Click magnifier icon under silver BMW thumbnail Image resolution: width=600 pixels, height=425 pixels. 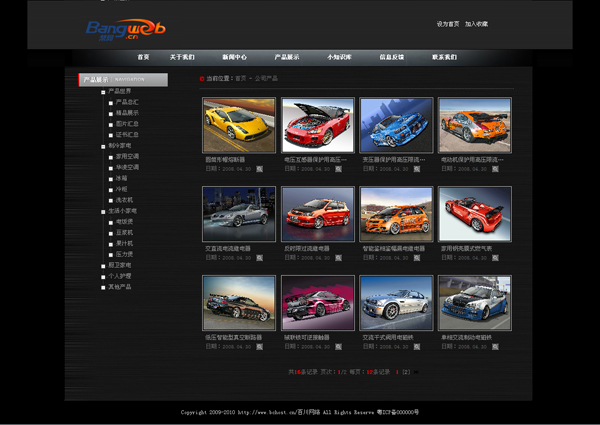tap(416, 348)
